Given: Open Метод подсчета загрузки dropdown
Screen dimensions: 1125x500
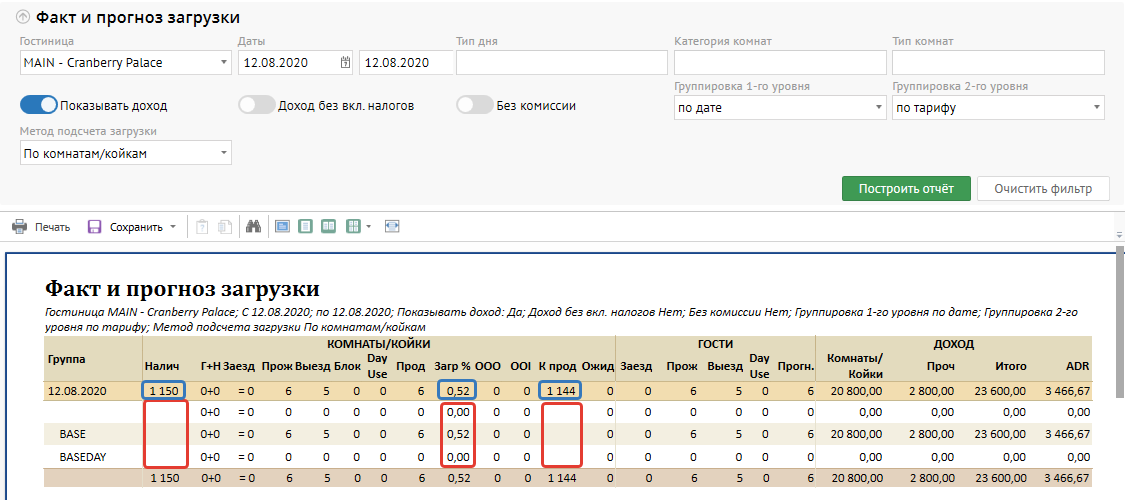Looking at the screenshot, I should [x=125, y=153].
